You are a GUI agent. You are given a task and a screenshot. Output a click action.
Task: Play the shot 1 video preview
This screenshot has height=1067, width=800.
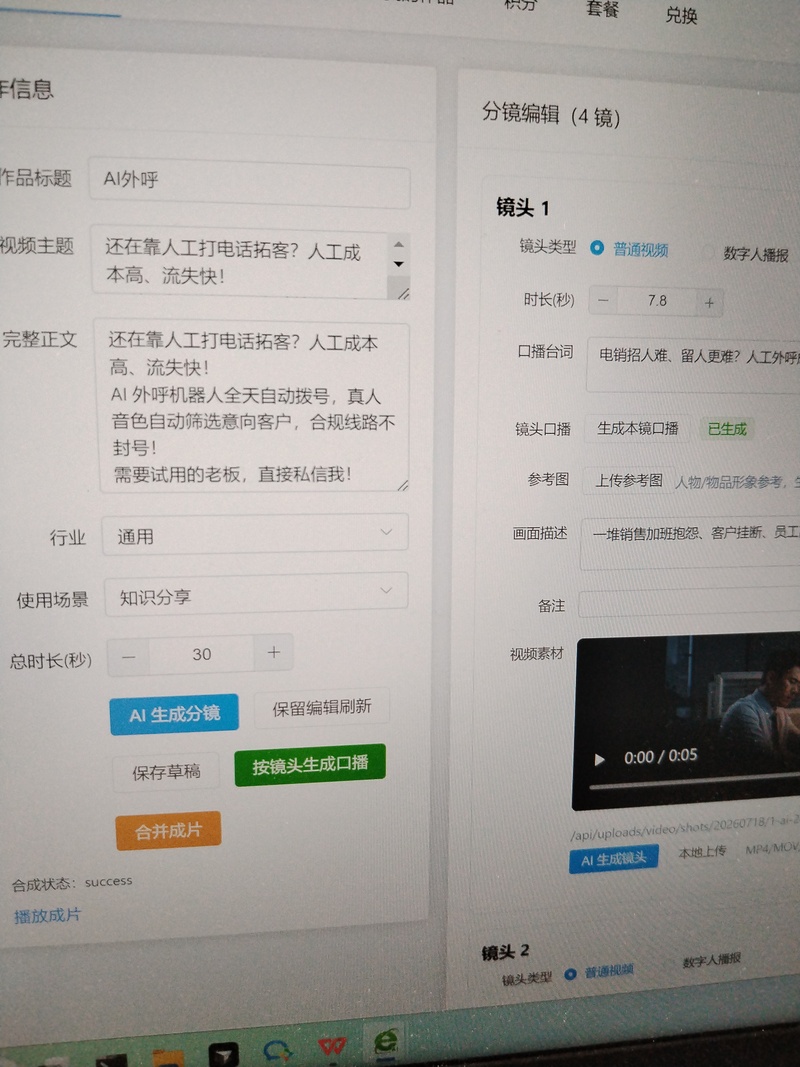pyautogui.click(x=599, y=759)
